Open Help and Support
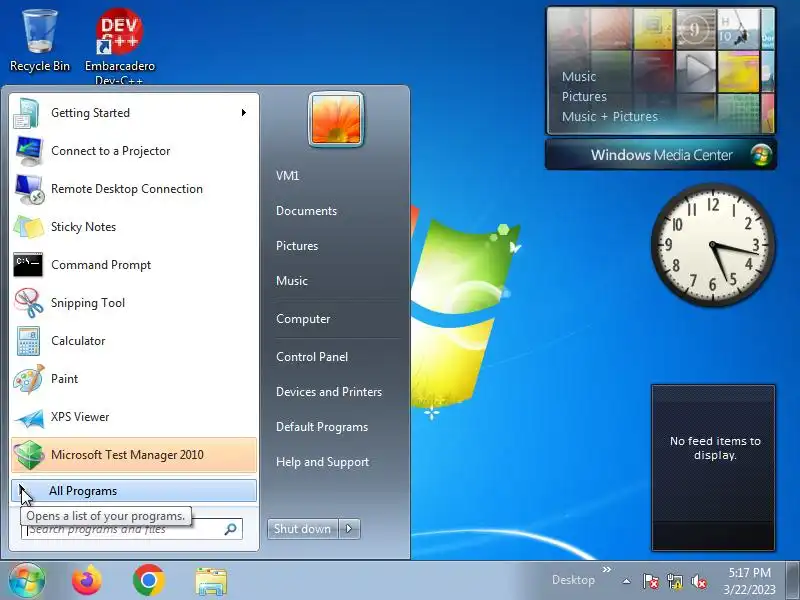Screen dimensions: 800x600 pos(322,462)
